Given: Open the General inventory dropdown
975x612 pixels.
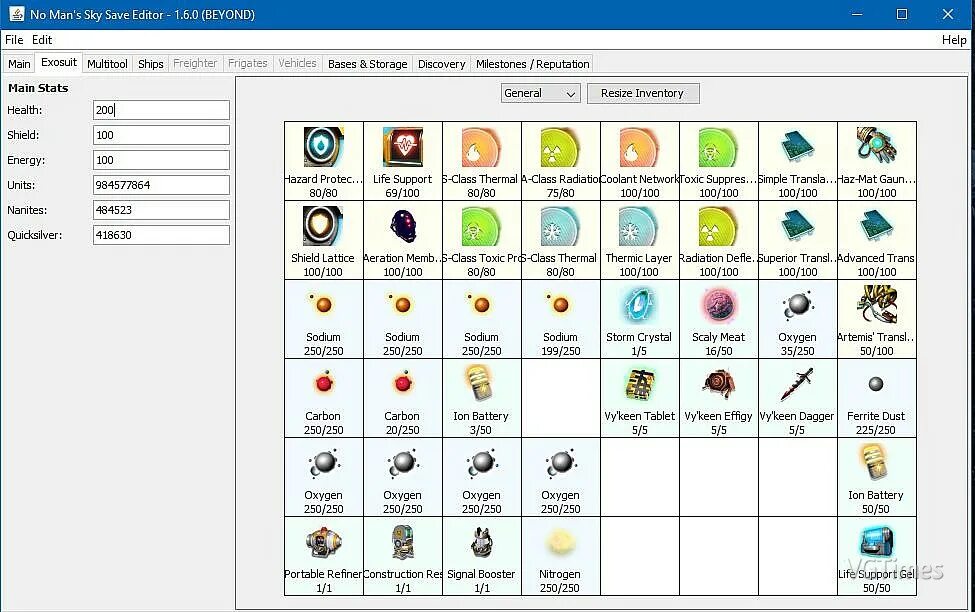Looking at the screenshot, I should tap(540, 93).
